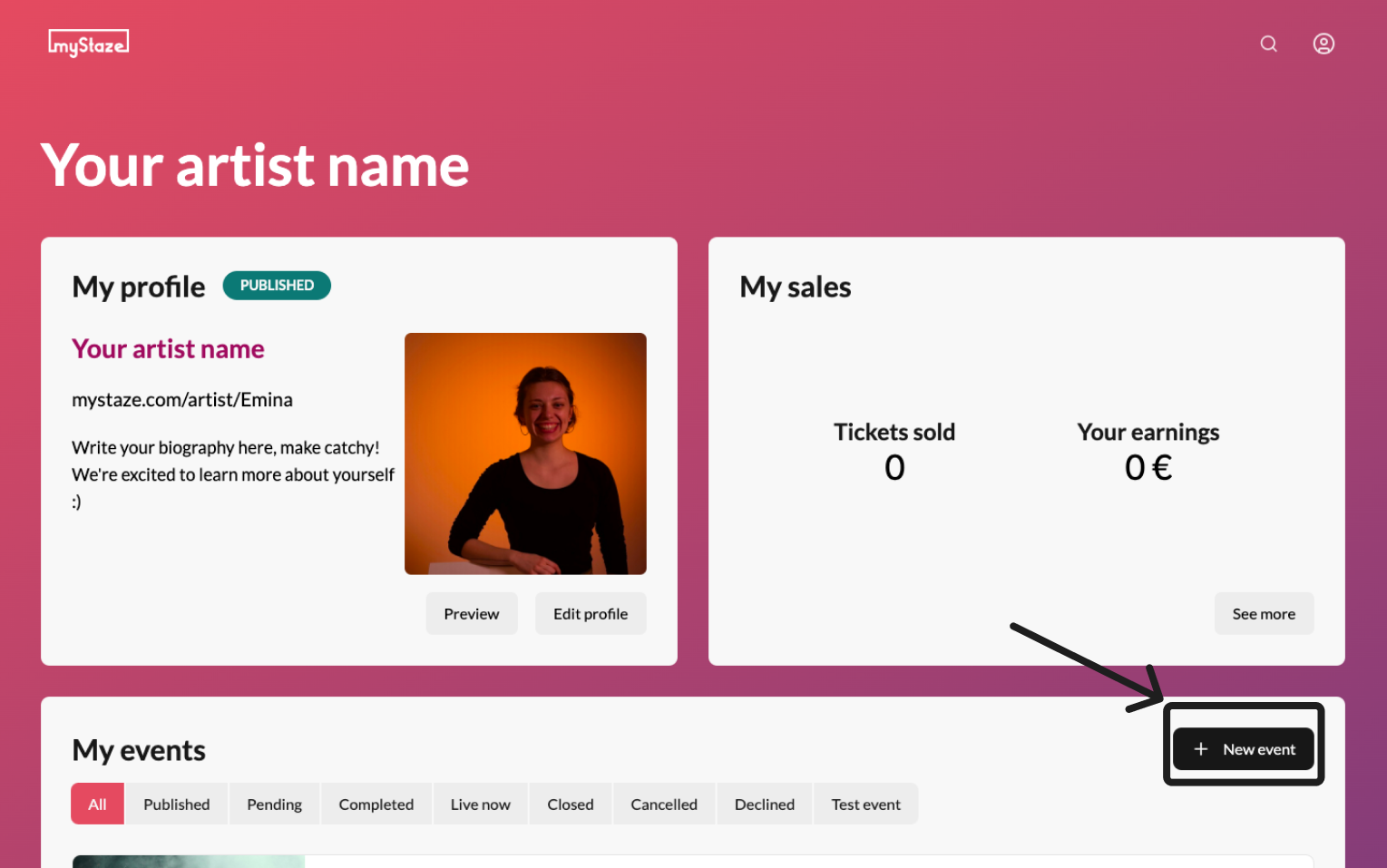Open search with the magnifier icon
The width and height of the screenshot is (1387, 868).
click(1268, 44)
